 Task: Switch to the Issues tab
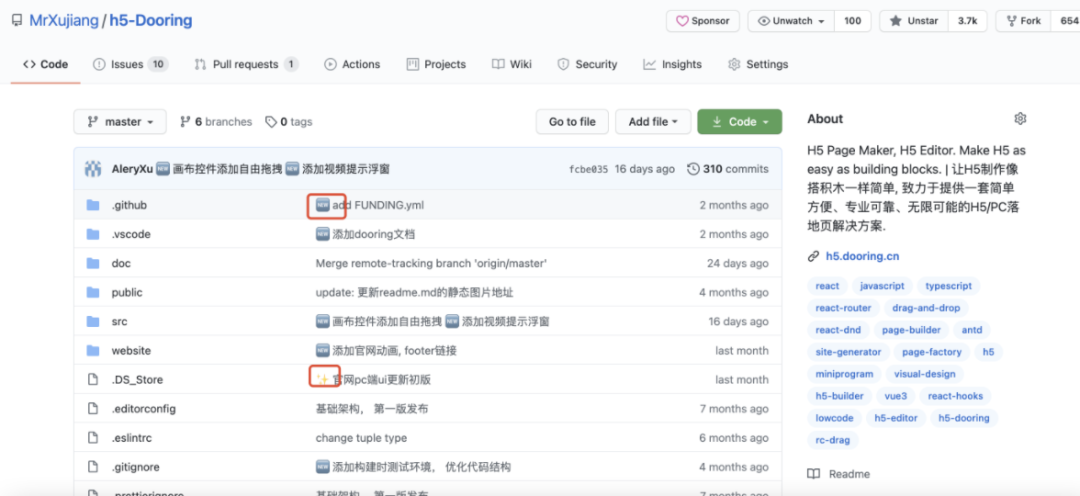tap(130, 64)
